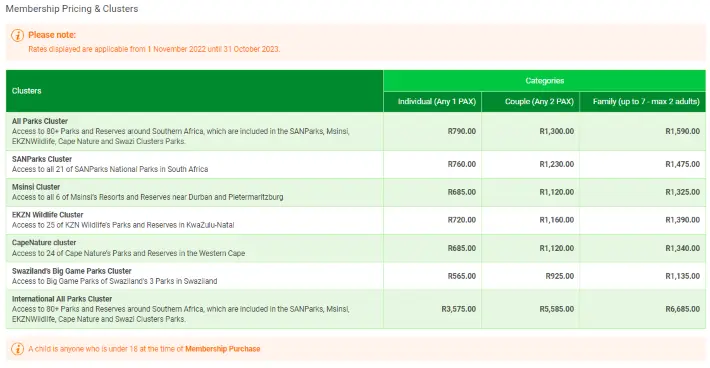Select the CapeNature cluster title
This screenshot has height=368, width=710.
point(44,243)
